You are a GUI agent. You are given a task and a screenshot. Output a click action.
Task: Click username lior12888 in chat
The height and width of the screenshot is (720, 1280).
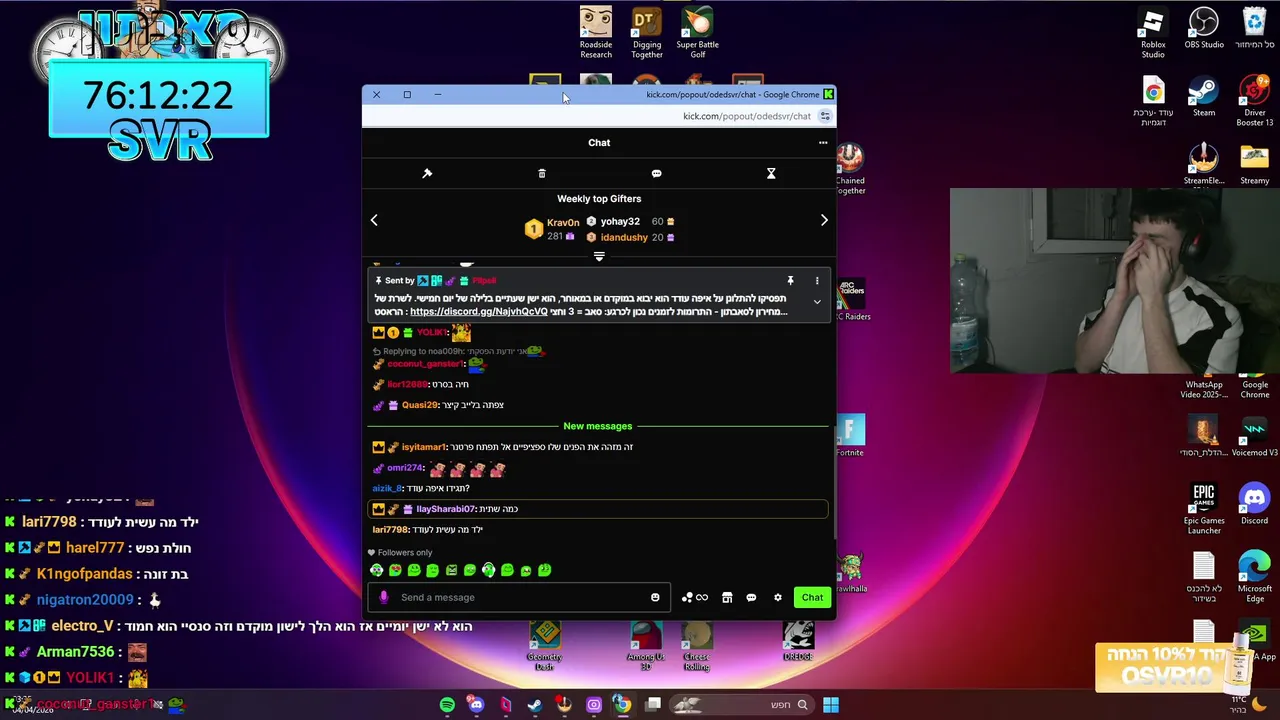click(407, 384)
